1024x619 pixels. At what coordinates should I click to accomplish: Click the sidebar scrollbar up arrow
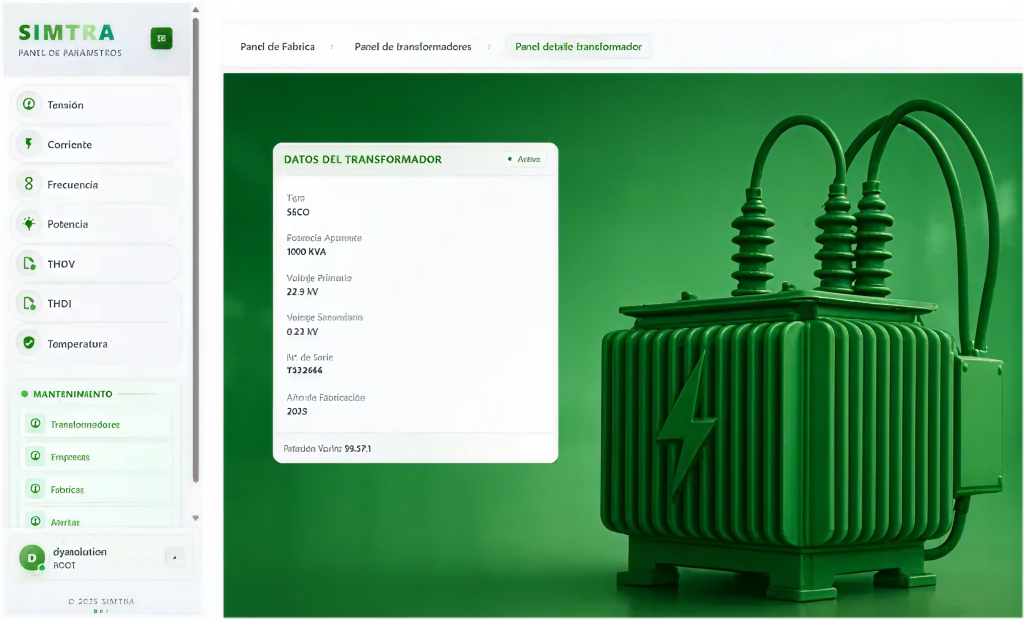tap(195, 10)
